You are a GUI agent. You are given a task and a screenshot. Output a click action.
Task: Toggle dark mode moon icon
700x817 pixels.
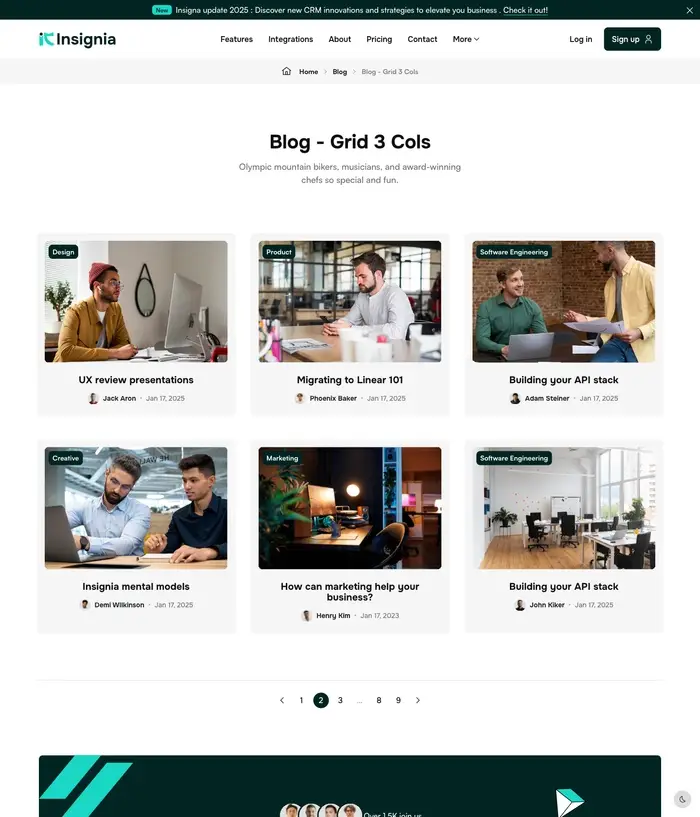[682, 799]
